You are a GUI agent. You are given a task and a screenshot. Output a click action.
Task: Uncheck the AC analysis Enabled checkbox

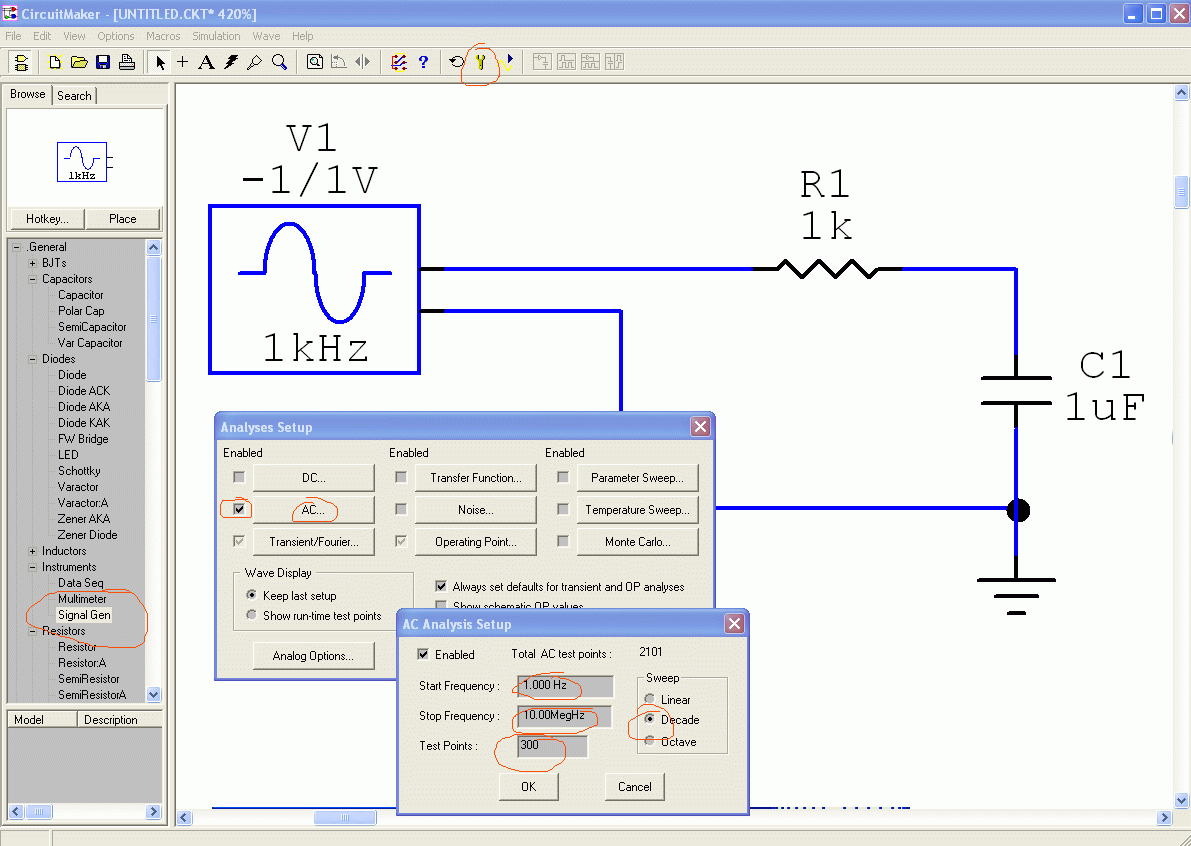pos(239,509)
